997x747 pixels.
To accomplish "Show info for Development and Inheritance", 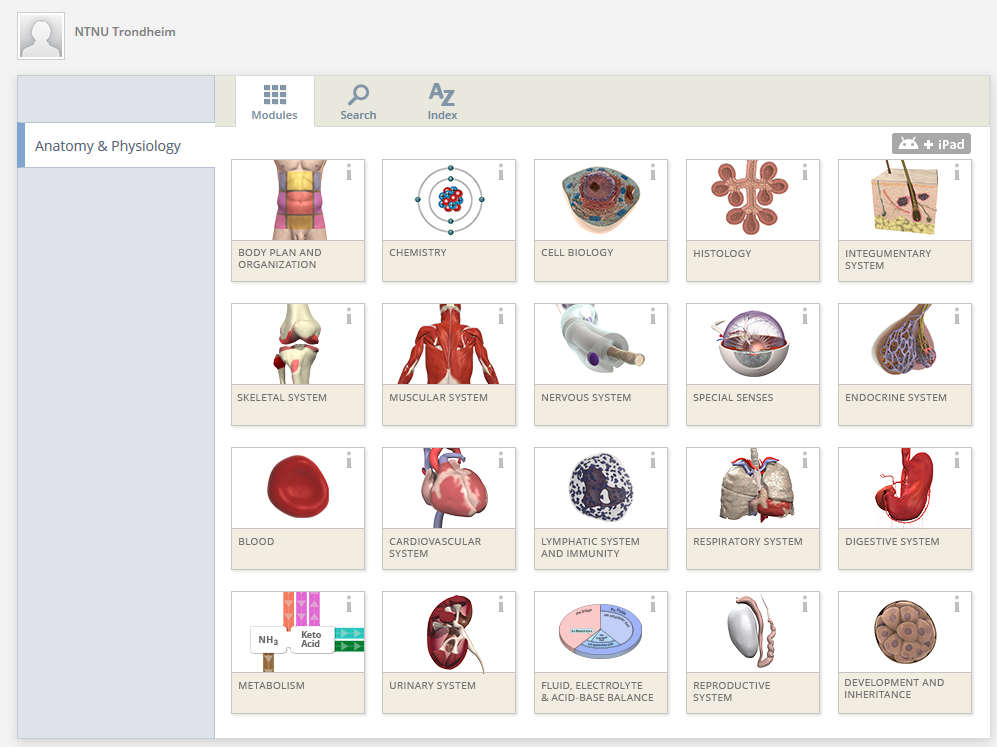I will [x=956, y=605].
